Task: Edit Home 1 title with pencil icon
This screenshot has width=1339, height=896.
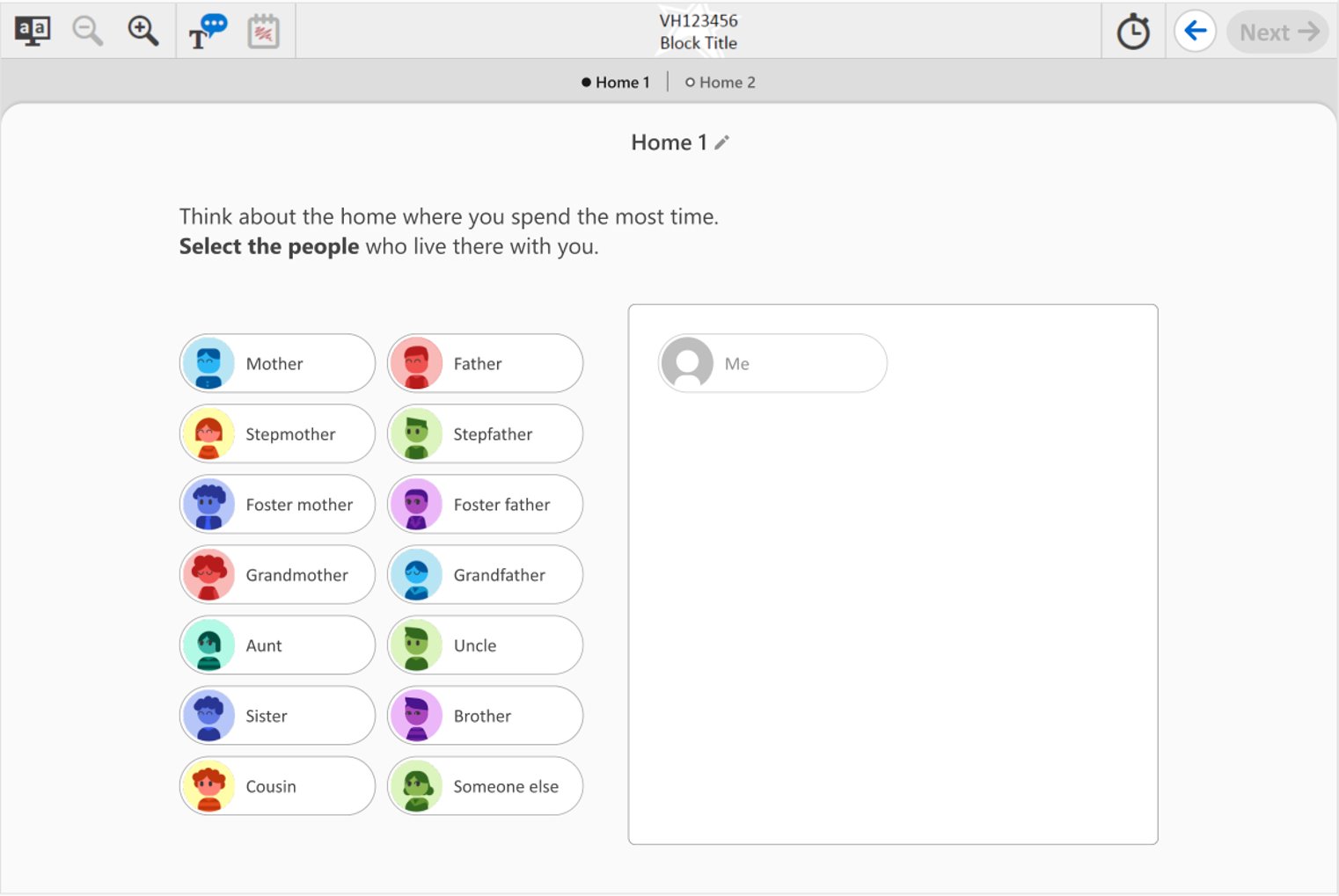Action: coord(722,142)
